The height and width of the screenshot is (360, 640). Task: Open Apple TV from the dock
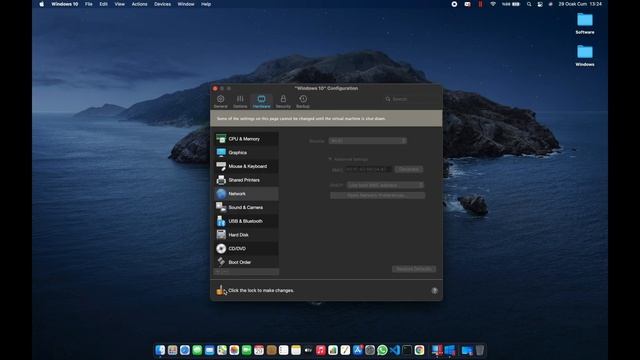click(308, 350)
